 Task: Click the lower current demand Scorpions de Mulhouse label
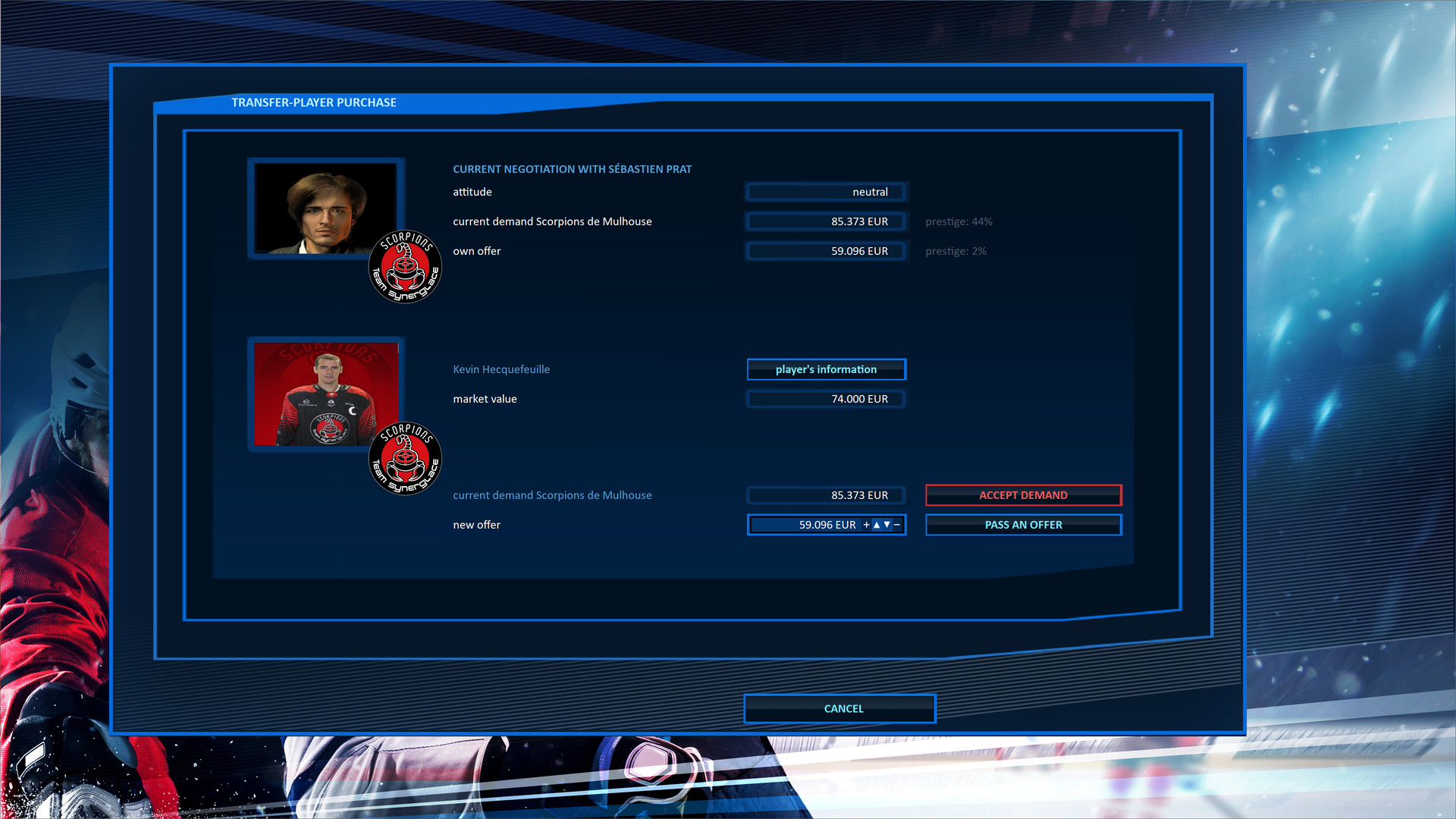point(552,495)
